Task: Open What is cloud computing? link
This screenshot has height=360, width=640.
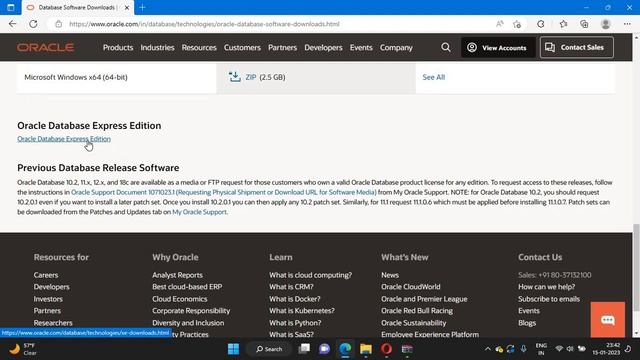Action: click(x=310, y=275)
